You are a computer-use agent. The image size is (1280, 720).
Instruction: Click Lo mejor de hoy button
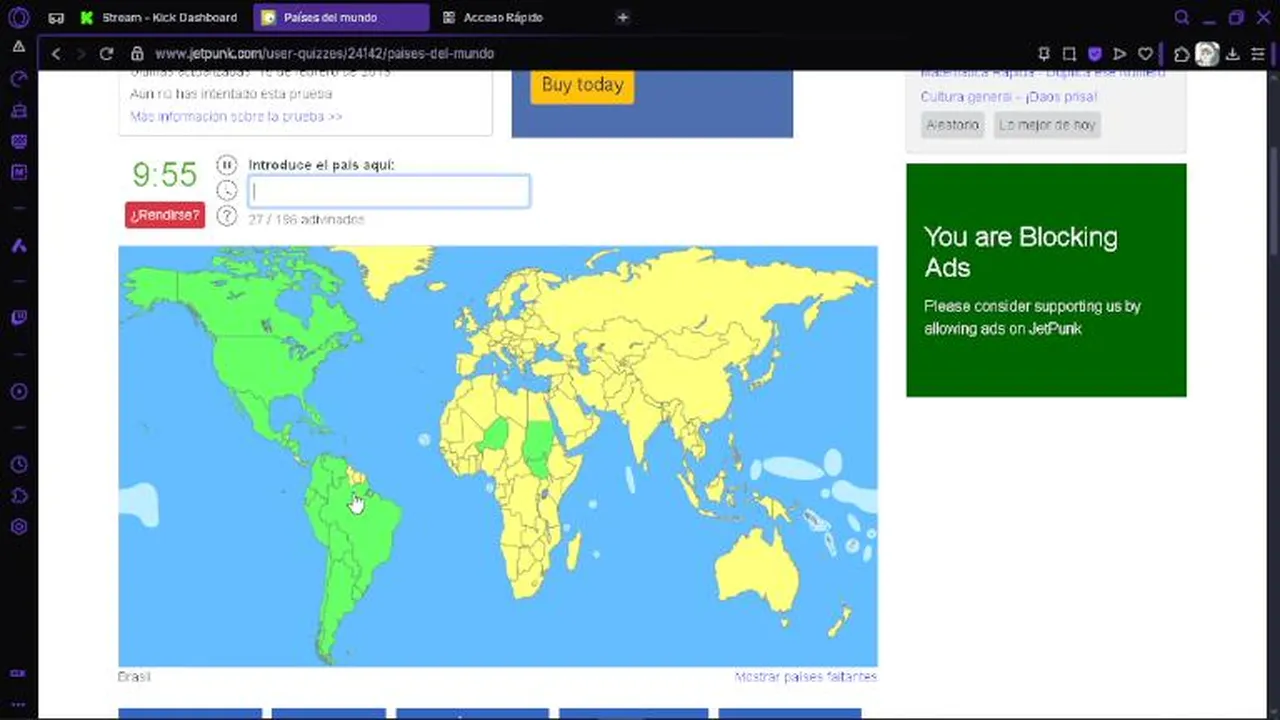click(x=1047, y=125)
